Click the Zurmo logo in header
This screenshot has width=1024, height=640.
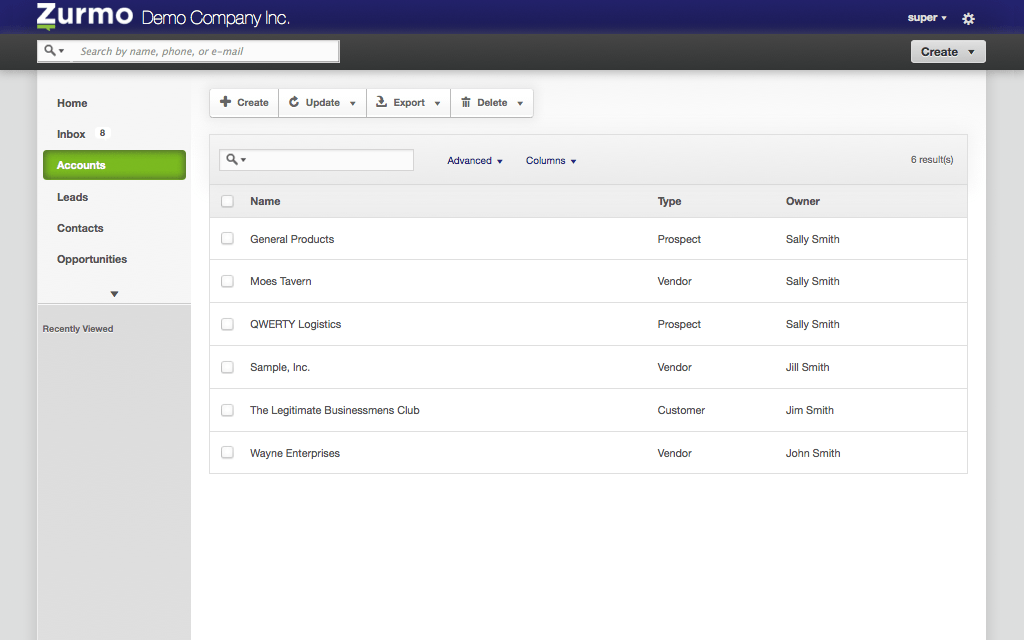[x=85, y=17]
